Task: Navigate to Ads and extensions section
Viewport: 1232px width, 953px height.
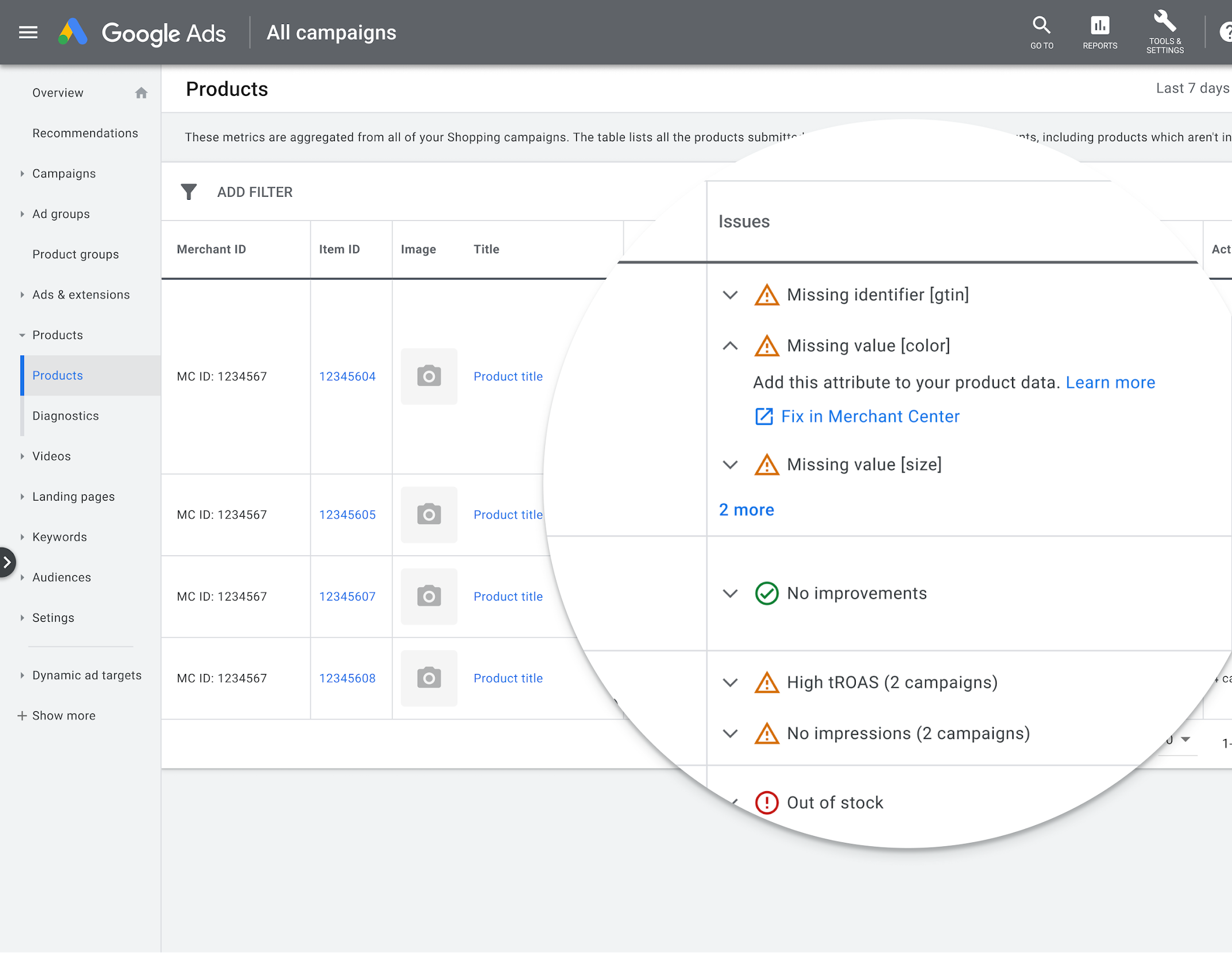Action: [79, 294]
